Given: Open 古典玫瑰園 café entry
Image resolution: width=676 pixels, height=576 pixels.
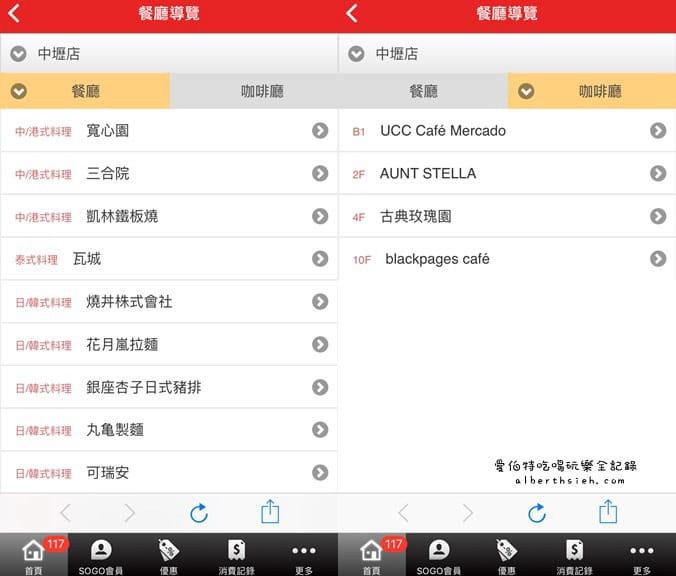Looking at the screenshot, I should pos(507,216).
